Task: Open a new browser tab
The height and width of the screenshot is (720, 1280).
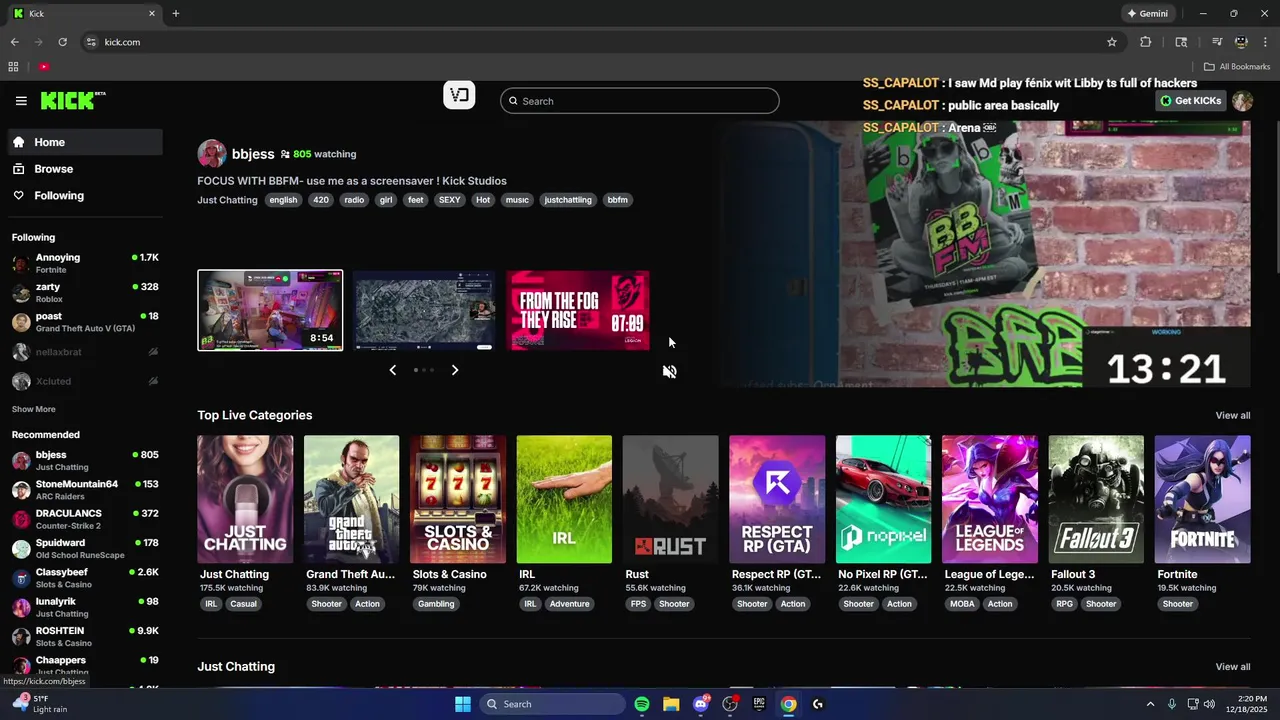Action: [x=176, y=14]
